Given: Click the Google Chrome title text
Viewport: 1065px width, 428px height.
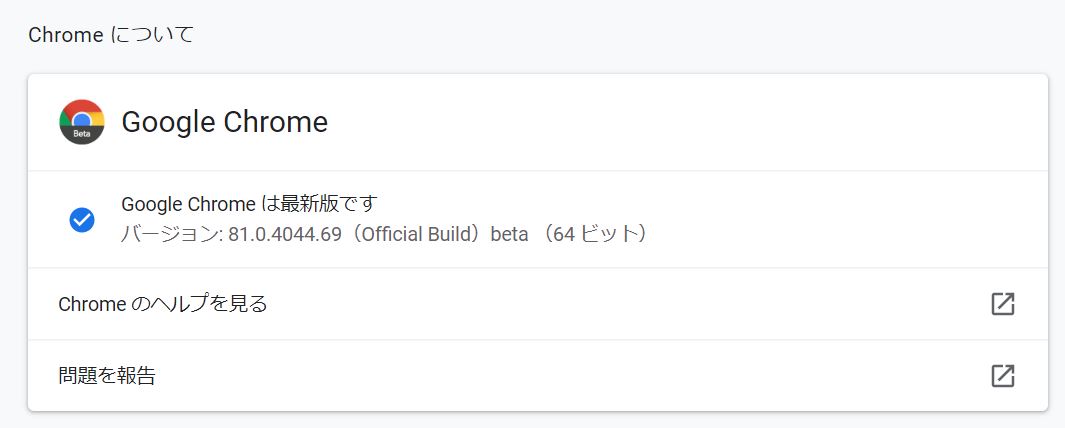Looking at the screenshot, I should coord(225,122).
